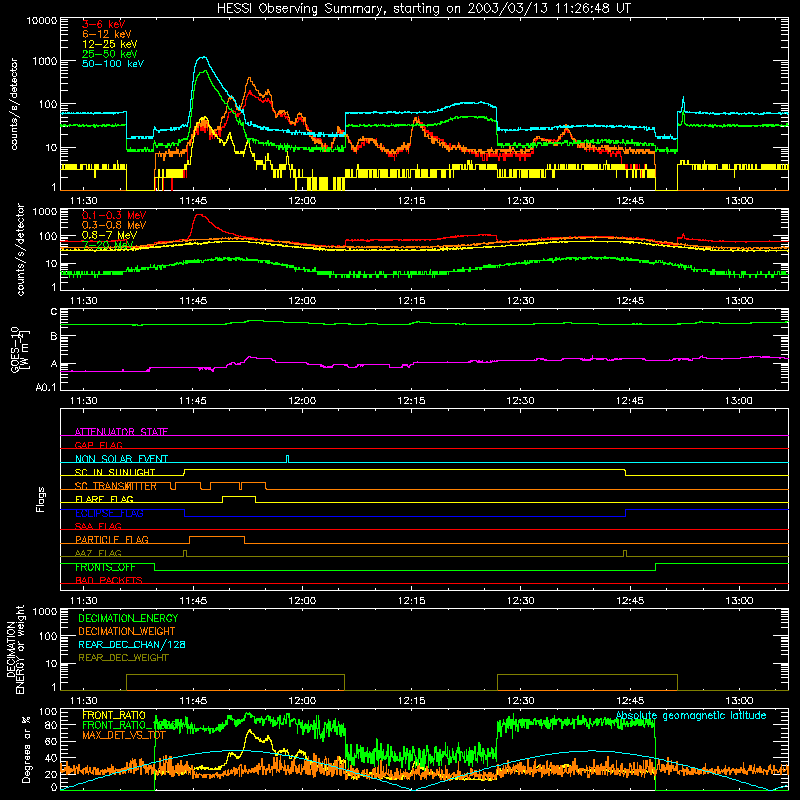
Task: Select the cyan 50-100 keV legend label
Action: point(113,64)
